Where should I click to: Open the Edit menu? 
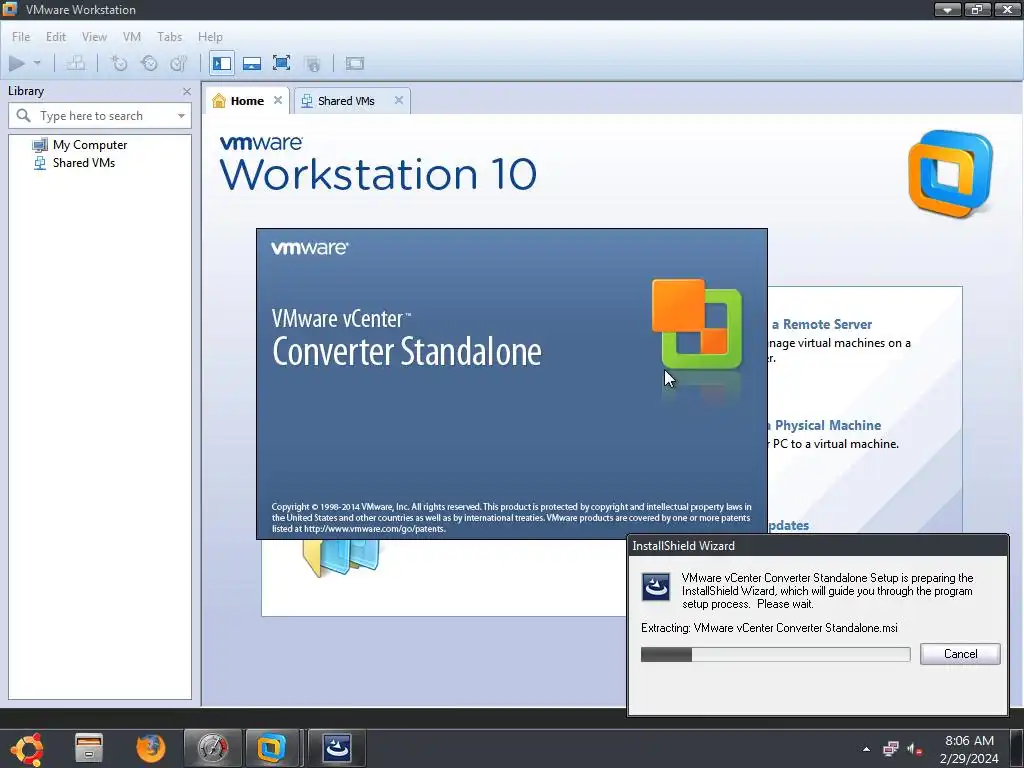tap(56, 37)
